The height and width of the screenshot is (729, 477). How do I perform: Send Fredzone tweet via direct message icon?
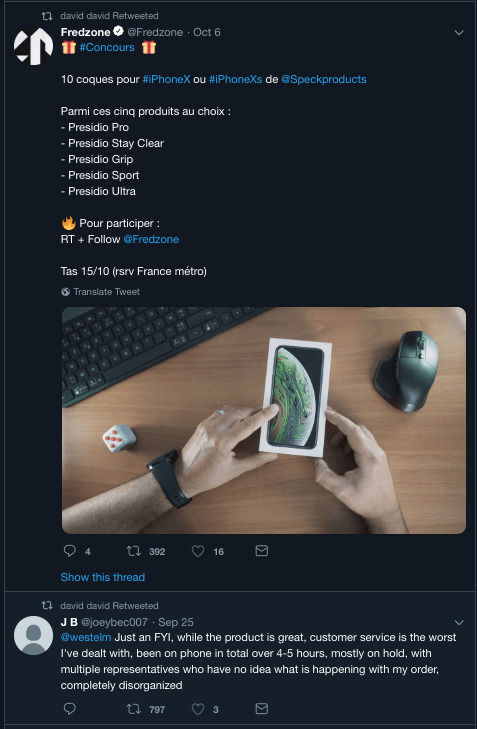(262, 551)
